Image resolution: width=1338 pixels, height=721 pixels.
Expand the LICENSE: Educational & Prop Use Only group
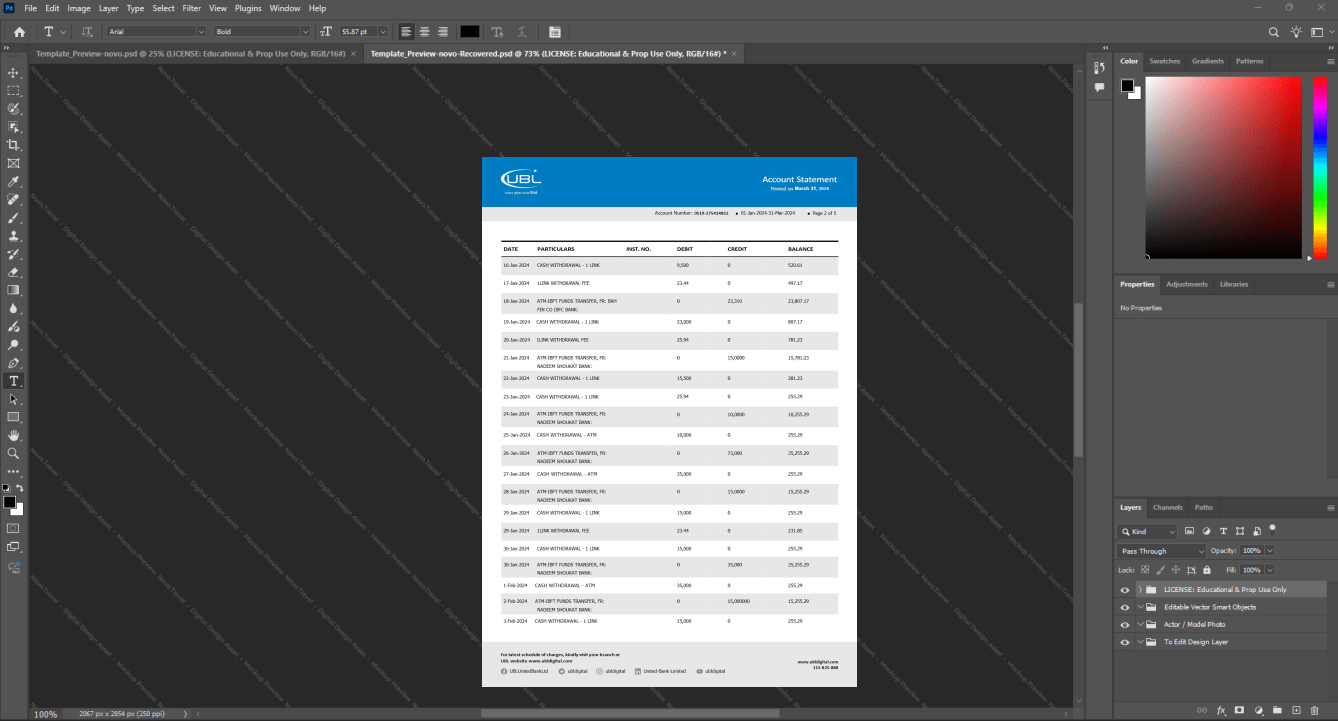(x=1140, y=590)
